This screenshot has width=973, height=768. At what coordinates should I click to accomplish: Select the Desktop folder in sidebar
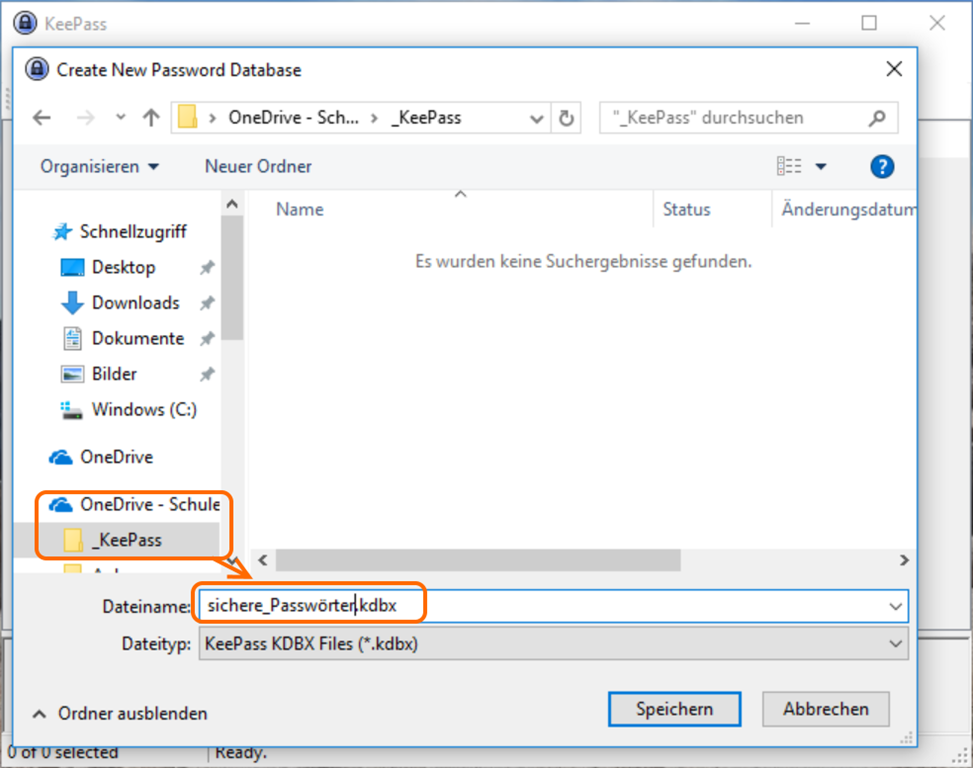tap(123, 267)
